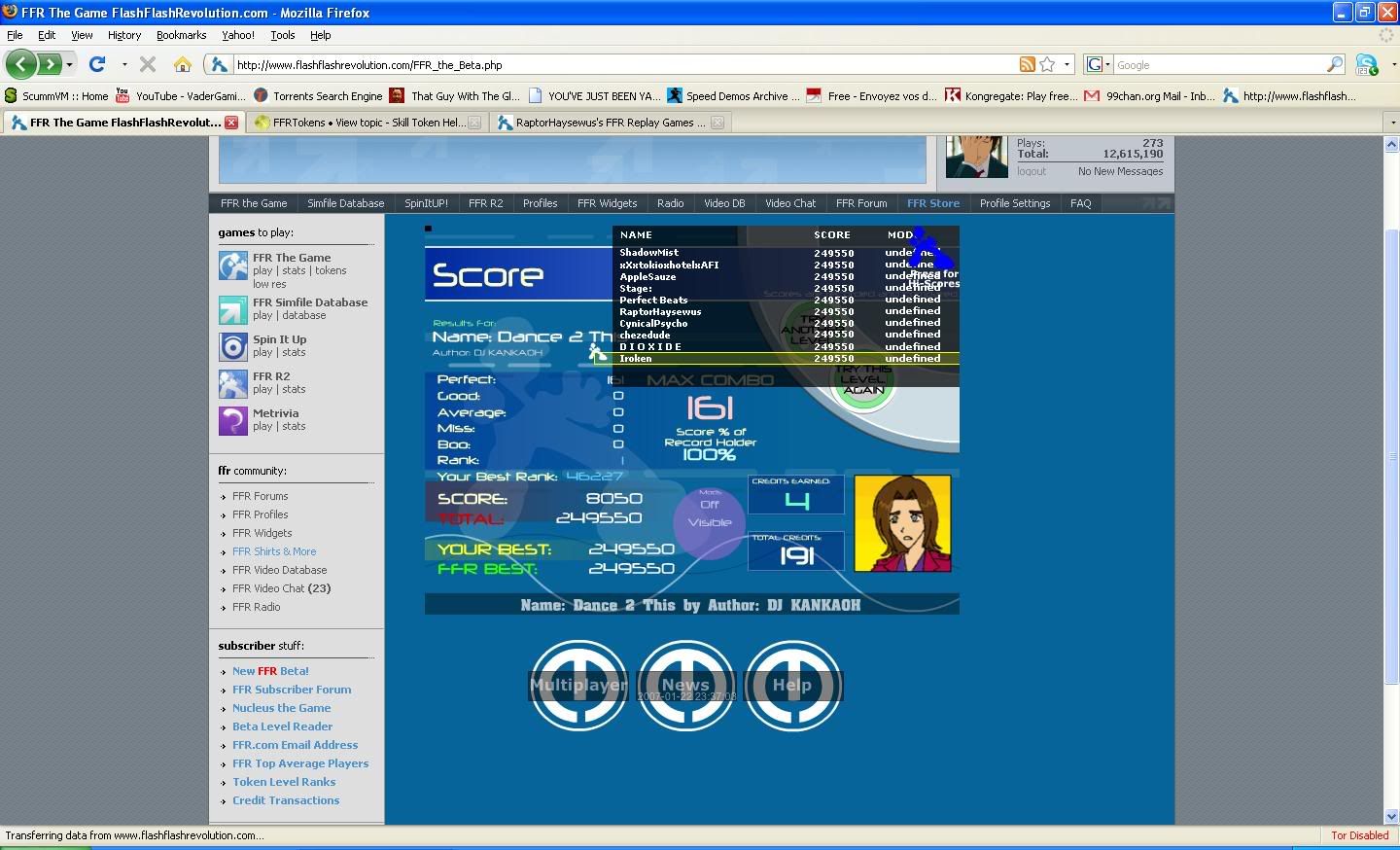Click the RSS feed icon in address bar
This screenshot has height=850, width=1400.
[1027, 64]
